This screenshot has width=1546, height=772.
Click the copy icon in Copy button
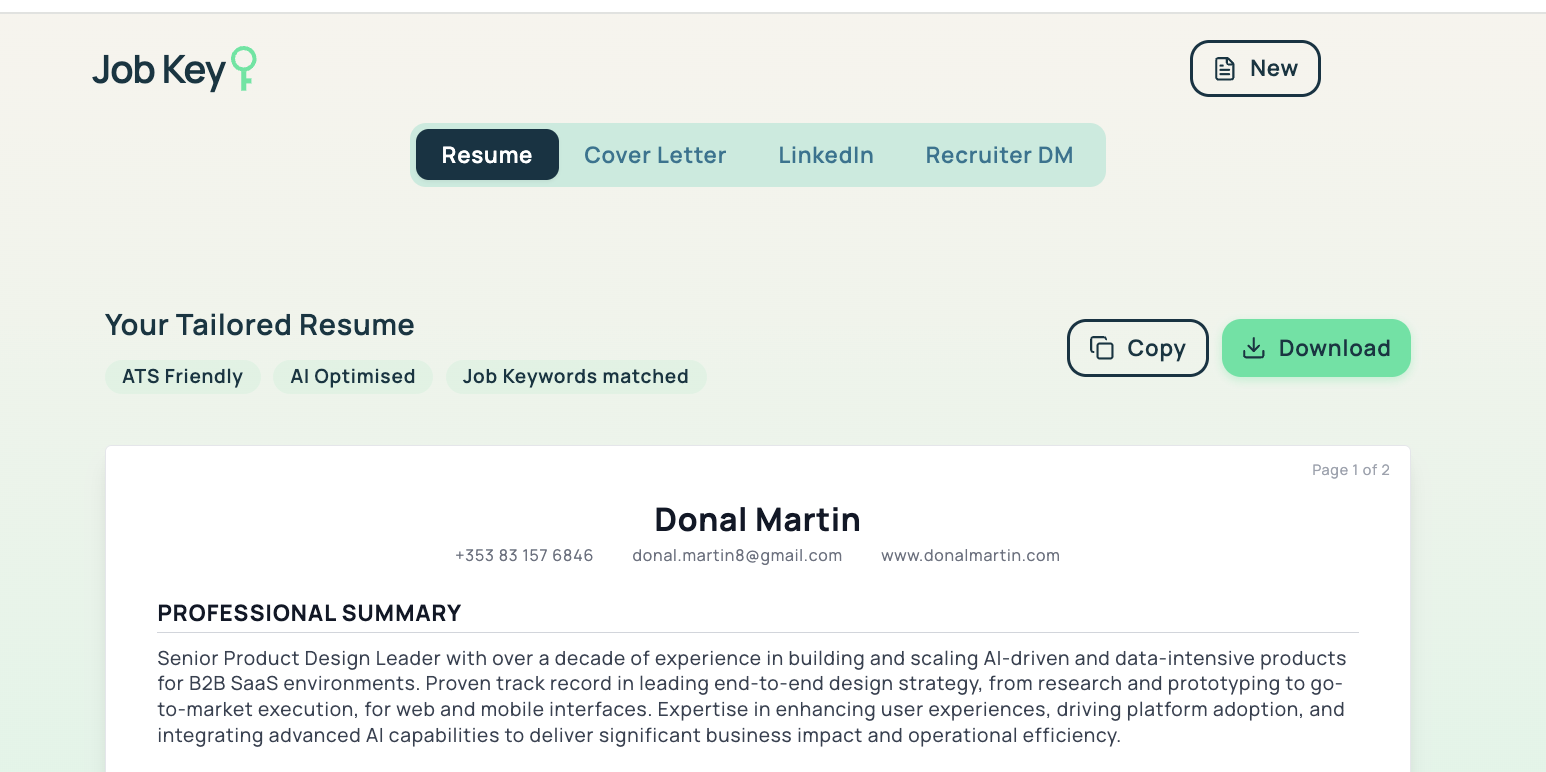(x=1102, y=348)
